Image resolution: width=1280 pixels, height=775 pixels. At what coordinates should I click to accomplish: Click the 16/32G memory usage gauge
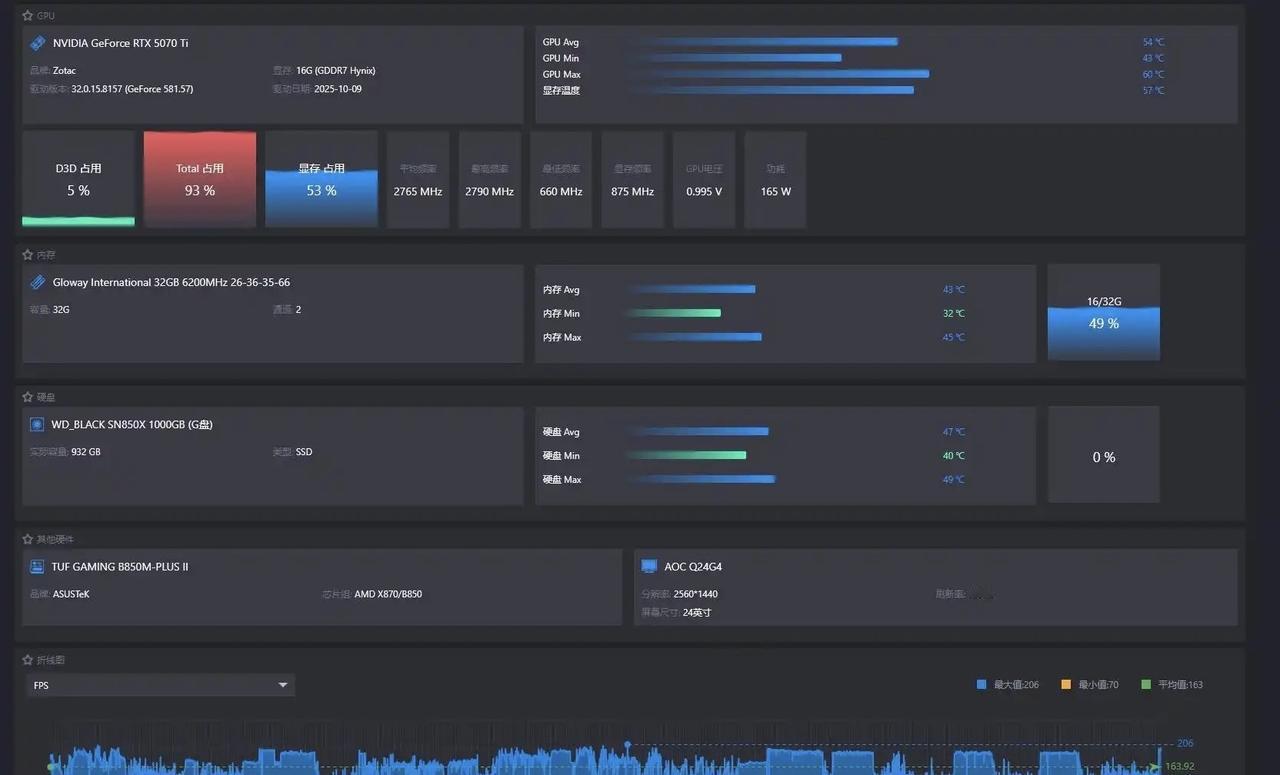pos(1104,312)
